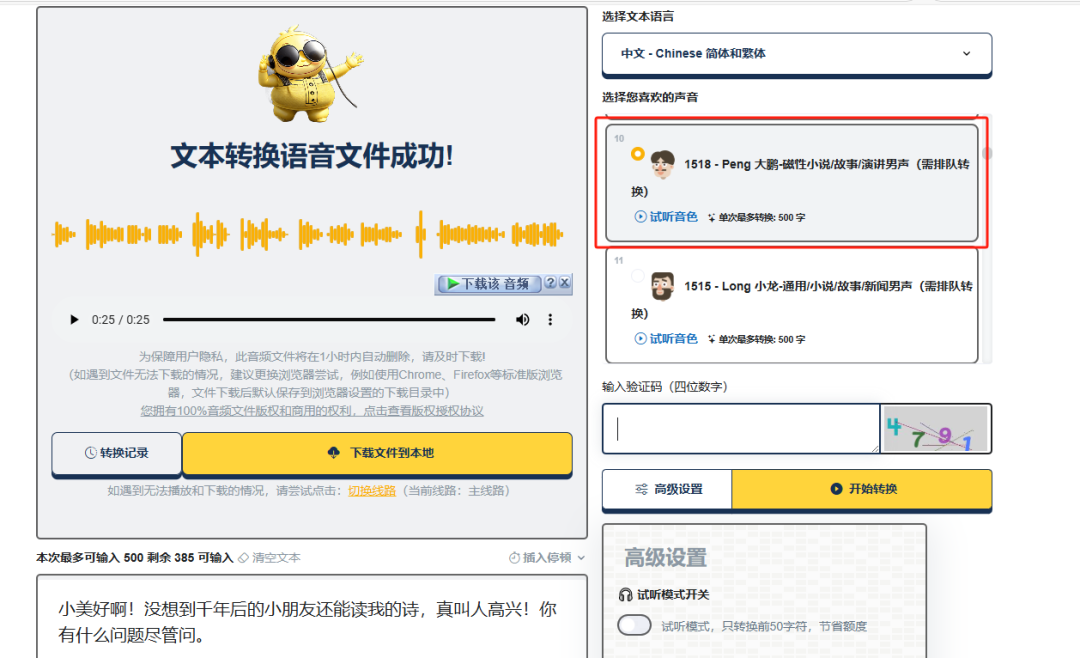Click the 试听音色 preview icon for Long voice
The height and width of the screenshot is (658, 1080).
point(640,338)
